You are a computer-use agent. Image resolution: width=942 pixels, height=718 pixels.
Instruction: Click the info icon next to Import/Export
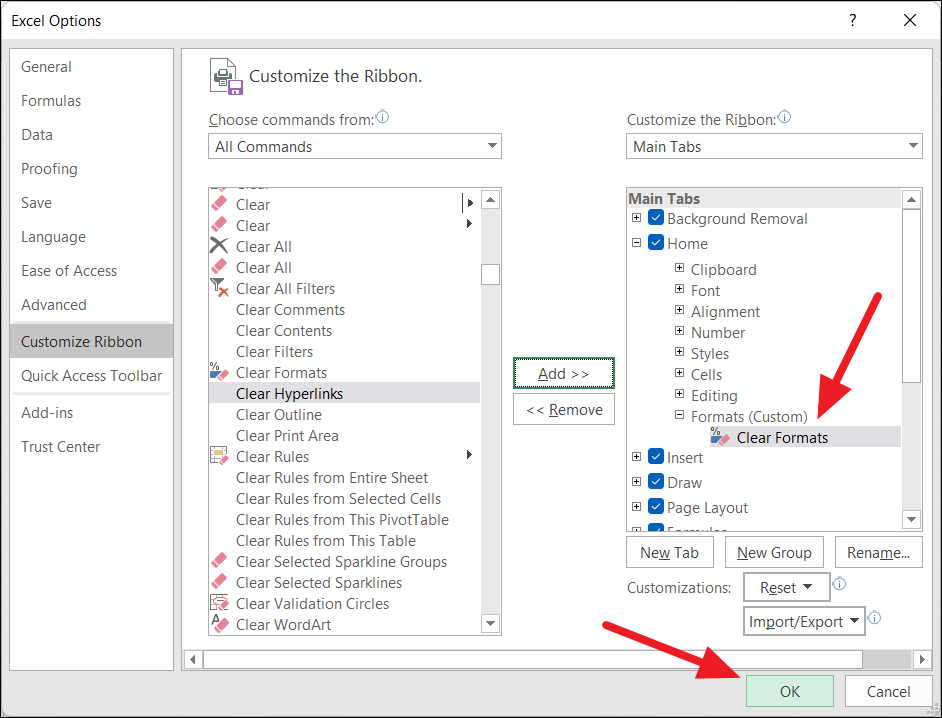pos(875,618)
